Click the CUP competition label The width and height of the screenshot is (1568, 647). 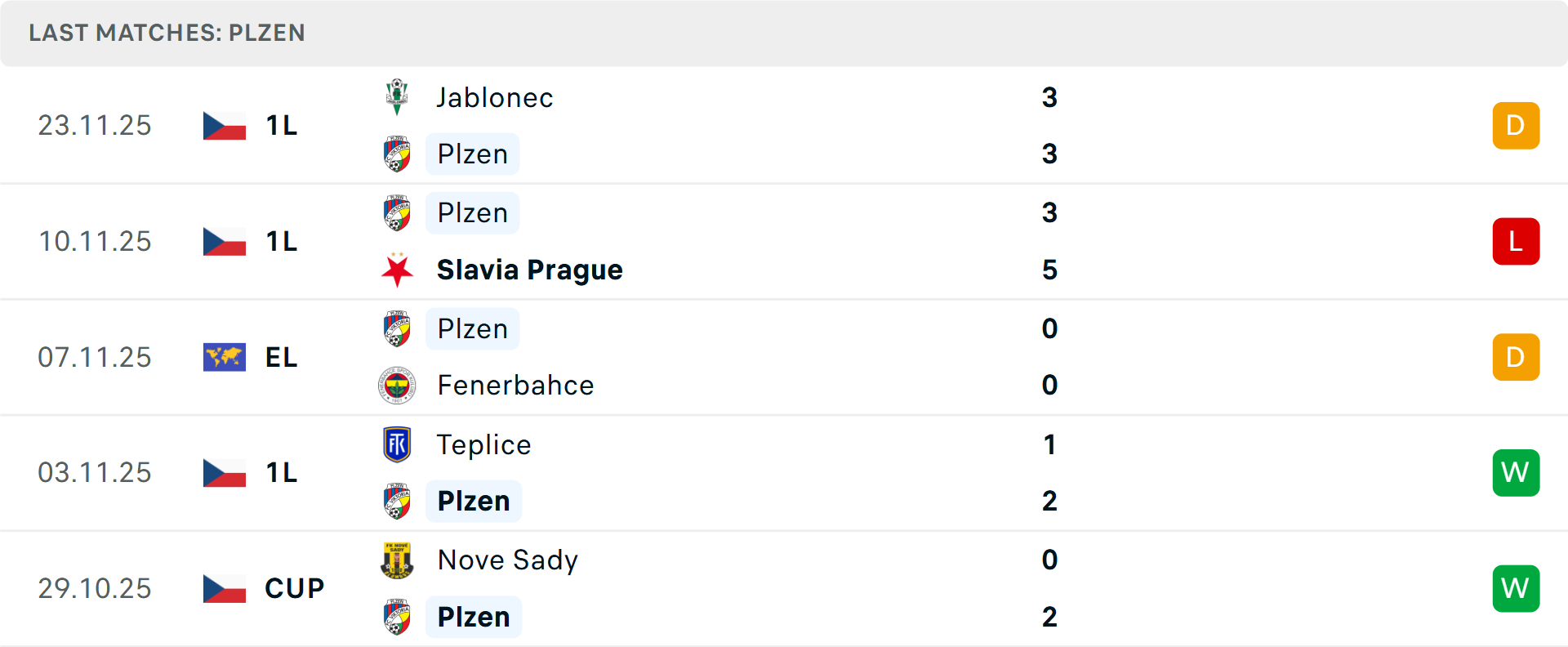294,588
